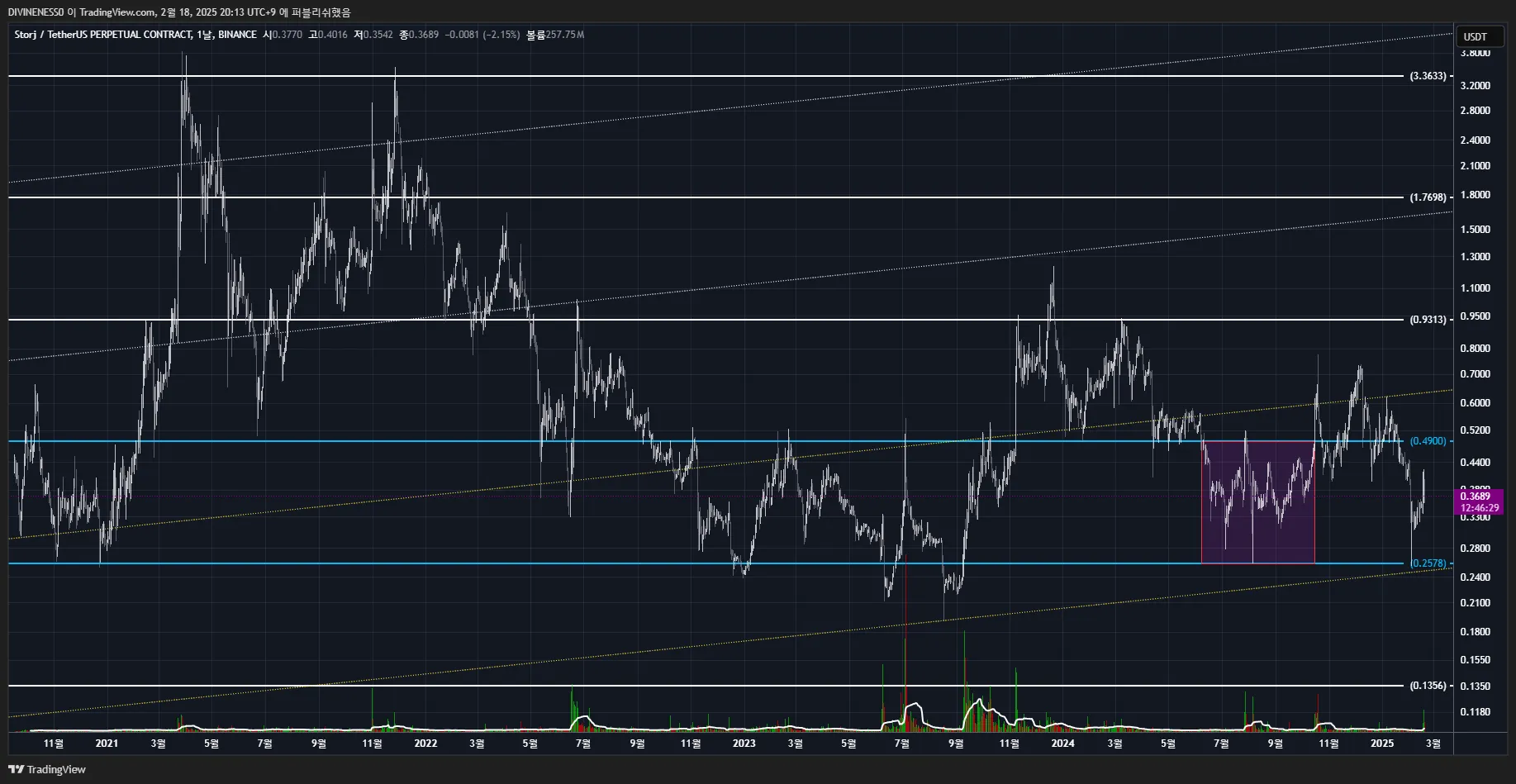1516x784 pixels.
Task: Click the 2024 label on time axis
Action: point(1062,744)
